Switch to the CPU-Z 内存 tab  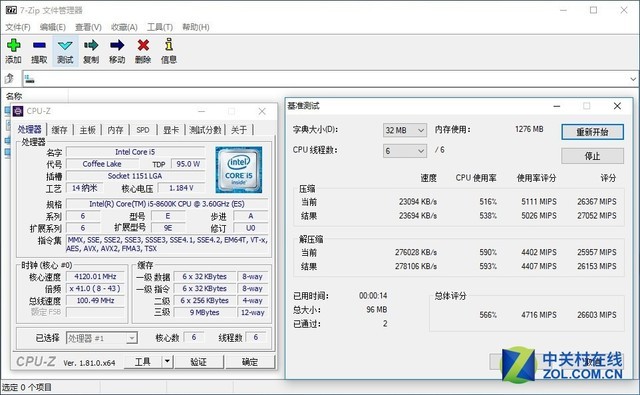click(115, 130)
